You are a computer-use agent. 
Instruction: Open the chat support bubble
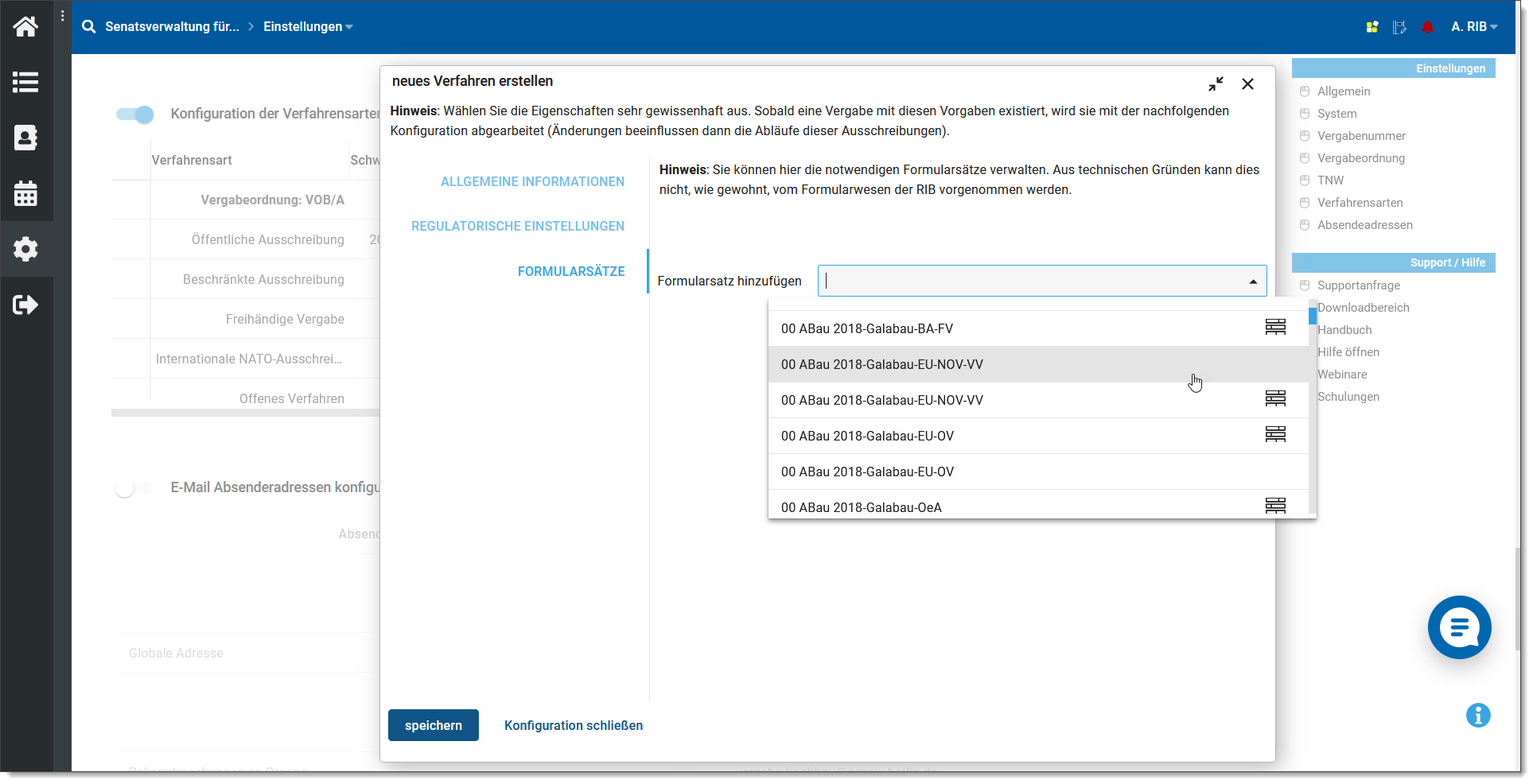point(1458,627)
